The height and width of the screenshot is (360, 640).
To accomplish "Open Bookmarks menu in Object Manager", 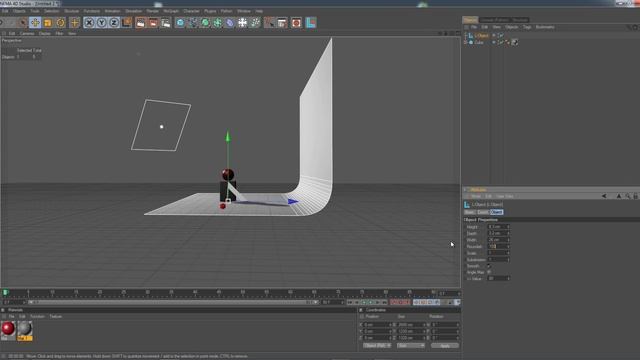I will (x=545, y=27).
